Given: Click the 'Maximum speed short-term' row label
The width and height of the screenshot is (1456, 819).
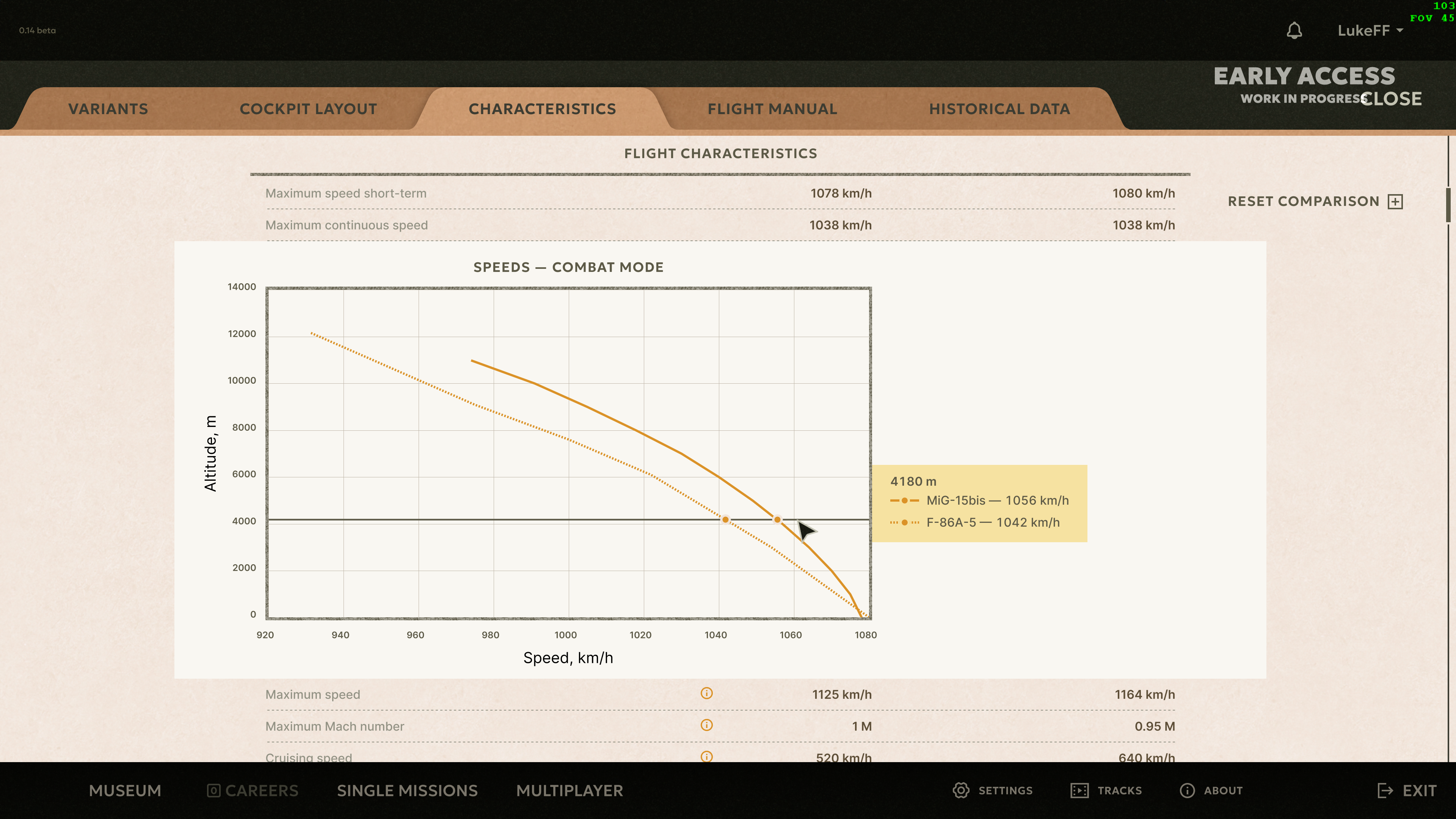Looking at the screenshot, I should pos(346,193).
